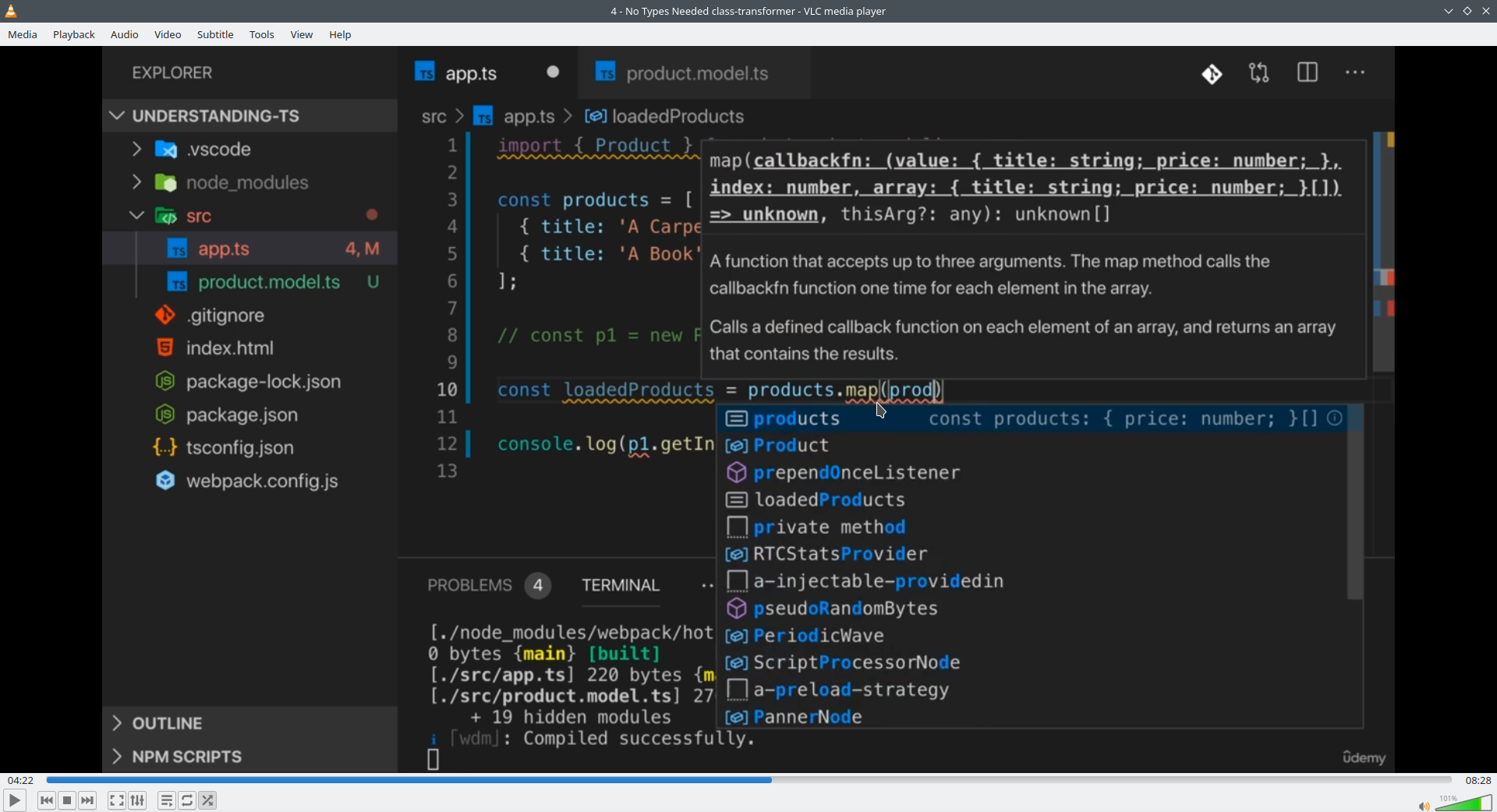Image resolution: width=1497 pixels, height=812 pixels.
Task: Adjust the volume slider
Action: point(1463,803)
